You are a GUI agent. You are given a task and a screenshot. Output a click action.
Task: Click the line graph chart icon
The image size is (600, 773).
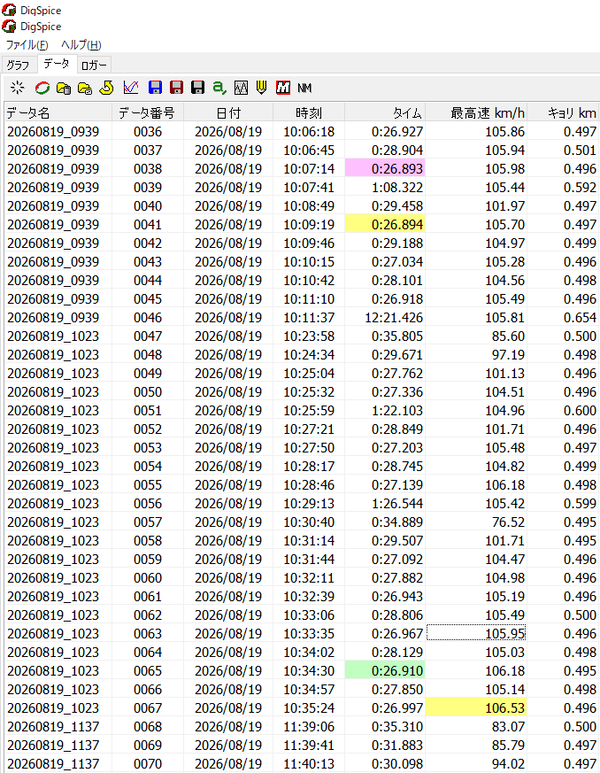(x=131, y=88)
